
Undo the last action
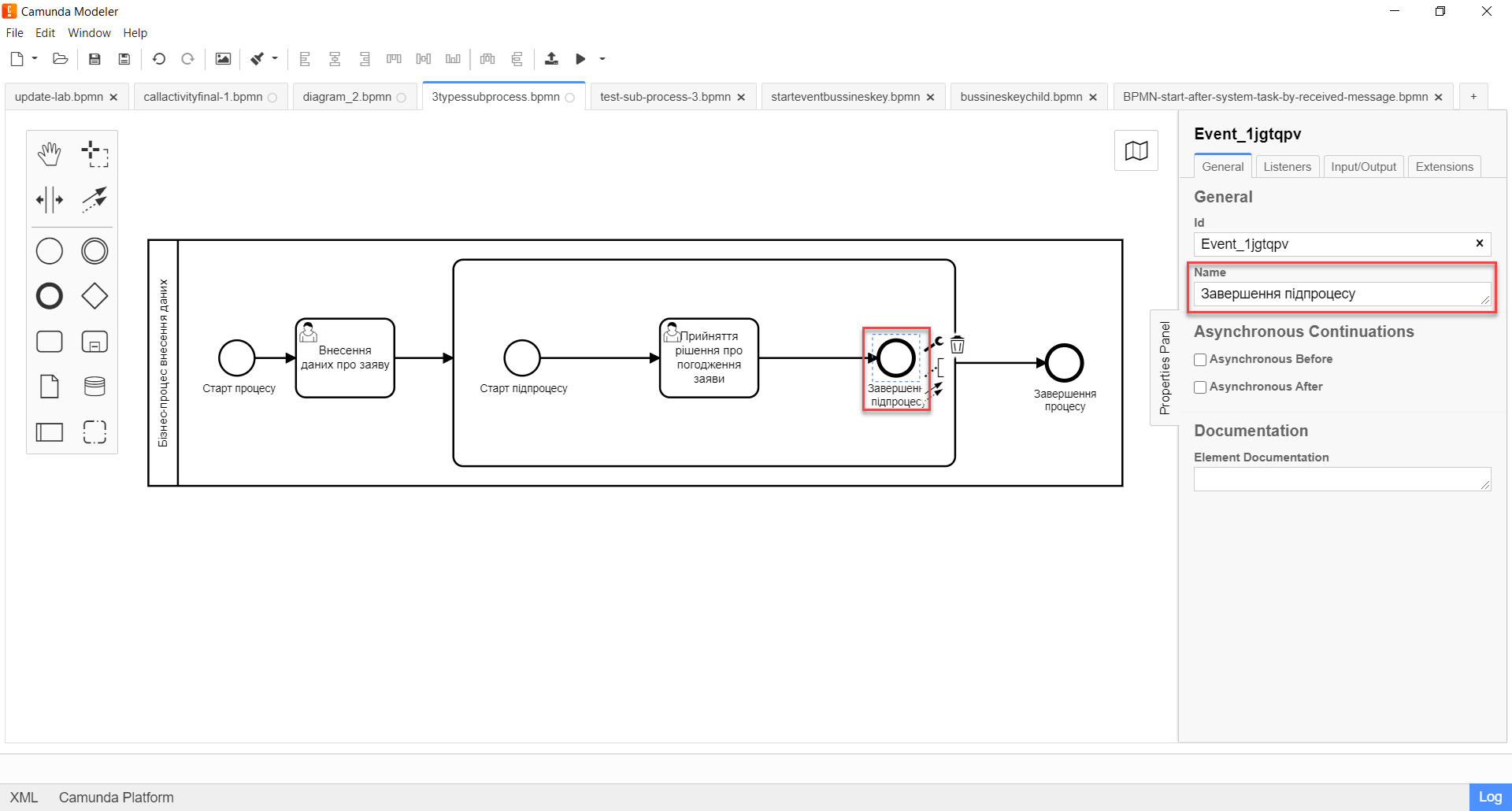(x=159, y=59)
